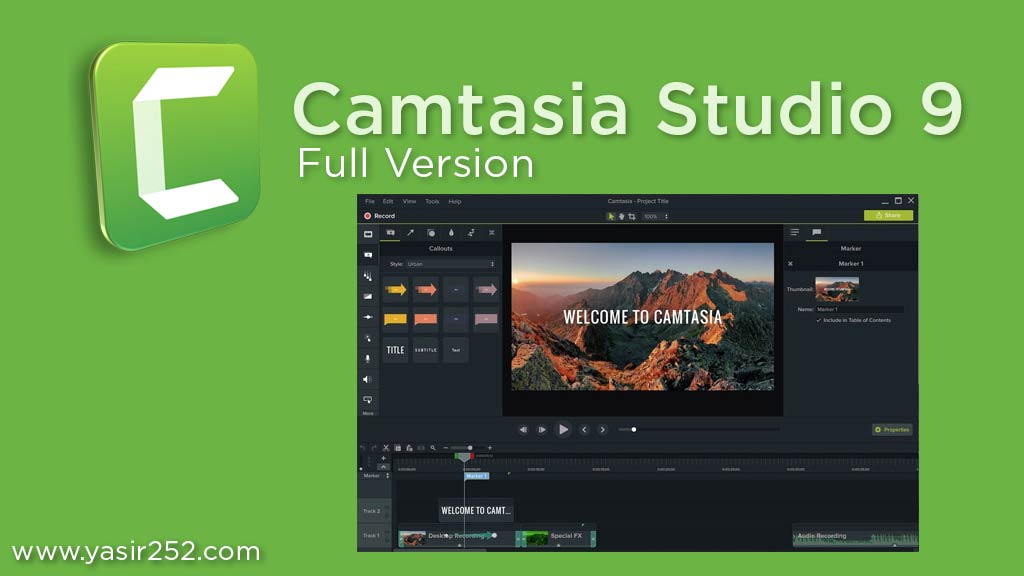
Task: Click the Marker 1 thumbnail image
Action: click(837, 289)
